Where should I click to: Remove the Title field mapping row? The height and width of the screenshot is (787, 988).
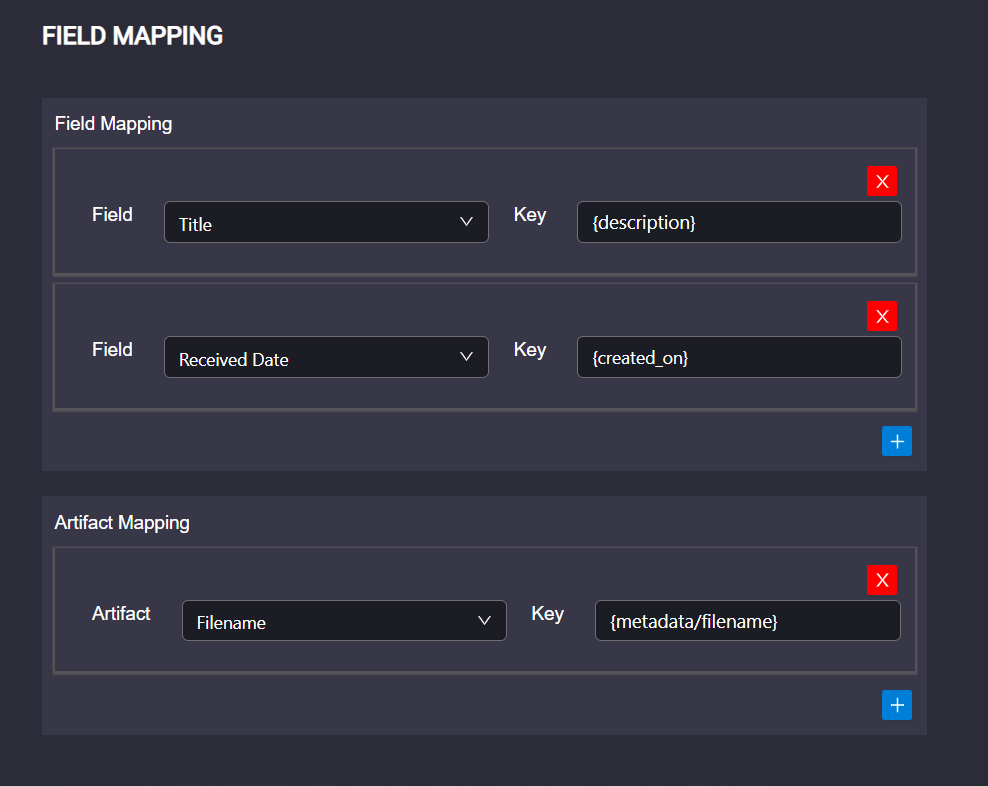(x=882, y=181)
